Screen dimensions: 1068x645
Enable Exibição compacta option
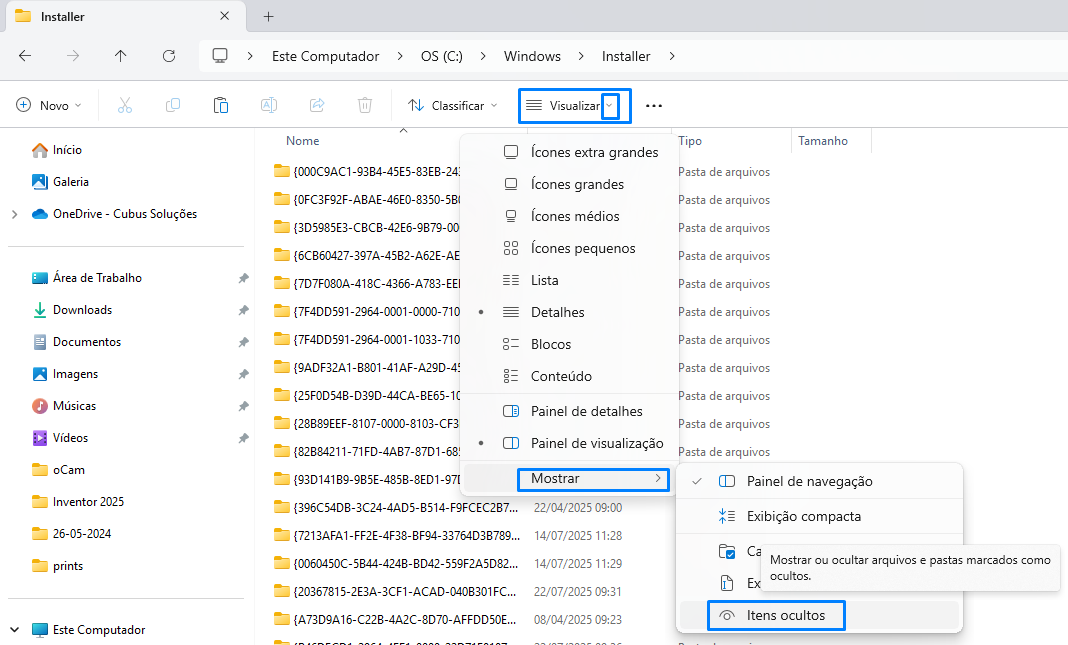803,516
